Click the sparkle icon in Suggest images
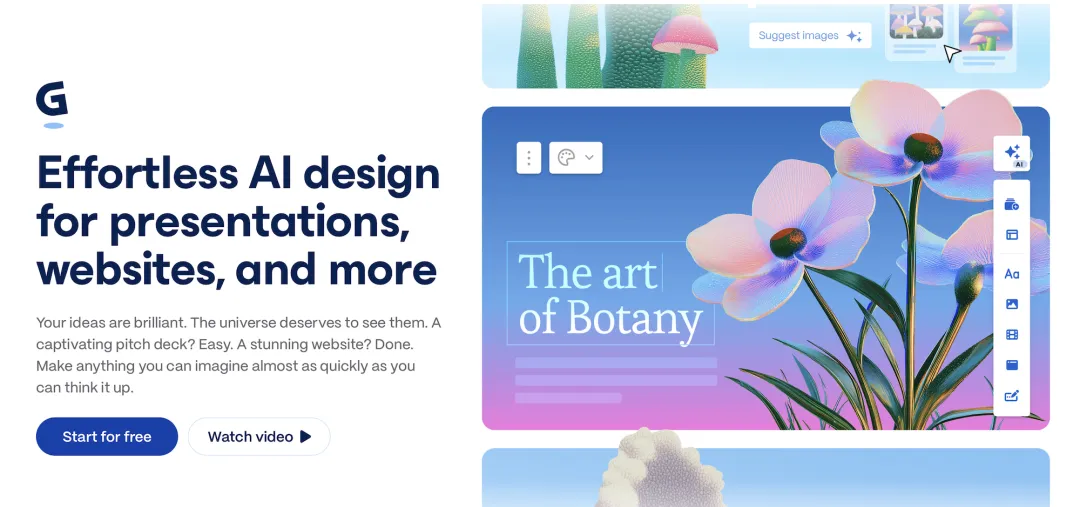This screenshot has width=1080, height=507. coord(854,36)
